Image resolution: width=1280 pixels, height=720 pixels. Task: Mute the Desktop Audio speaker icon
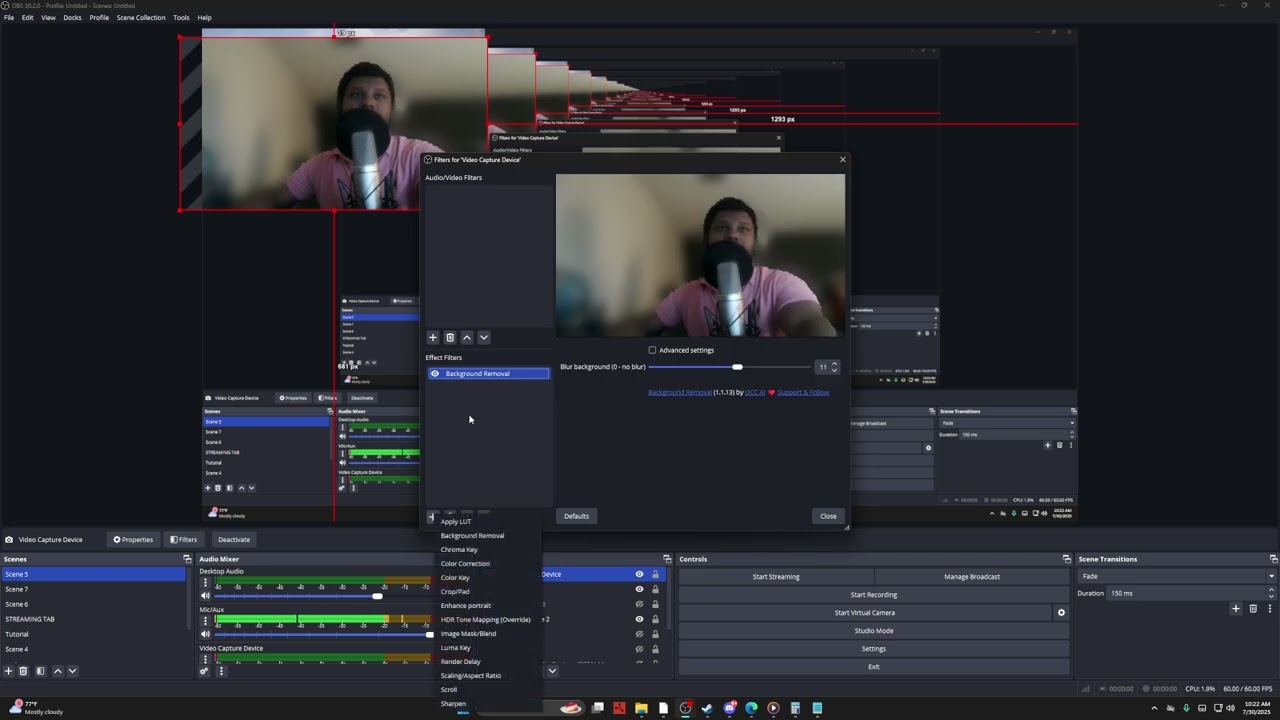[205, 596]
